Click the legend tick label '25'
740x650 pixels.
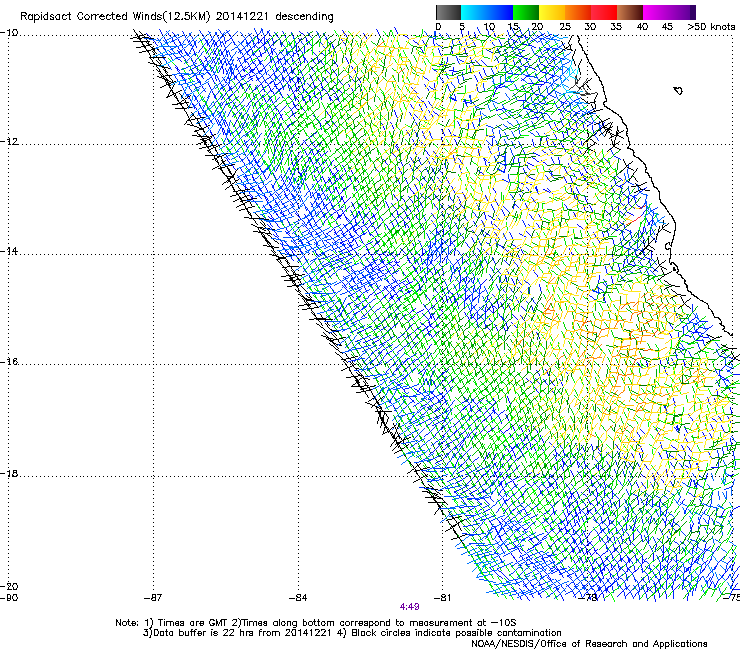(x=564, y=27)
